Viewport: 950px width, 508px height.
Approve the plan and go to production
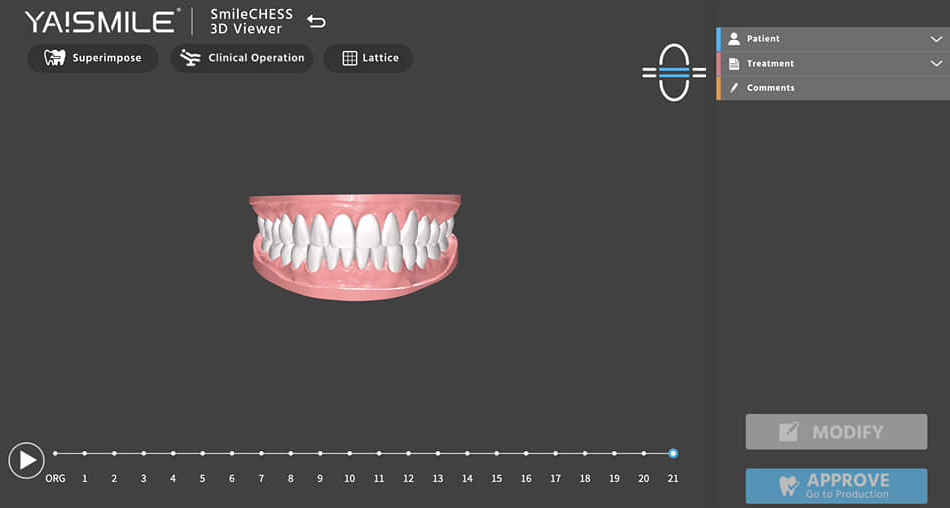click(836, 486)
